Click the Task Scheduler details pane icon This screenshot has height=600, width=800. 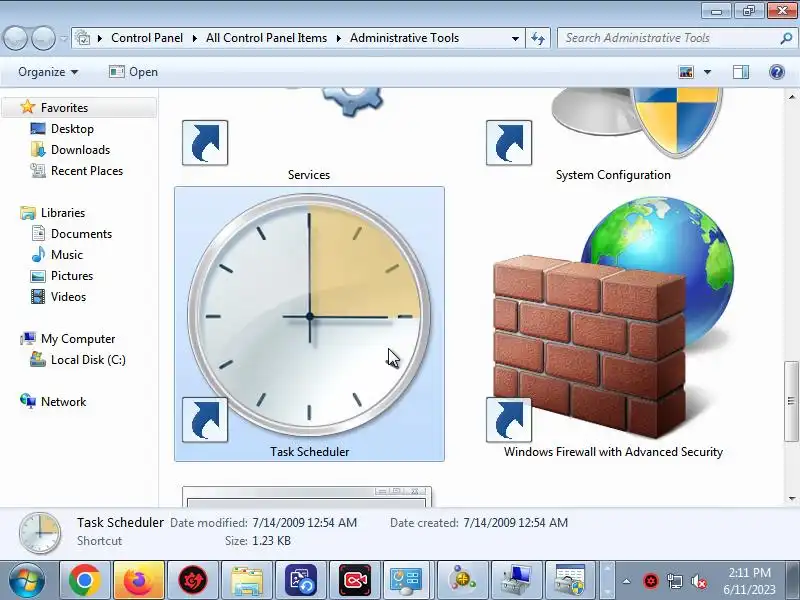coord(40,533)
